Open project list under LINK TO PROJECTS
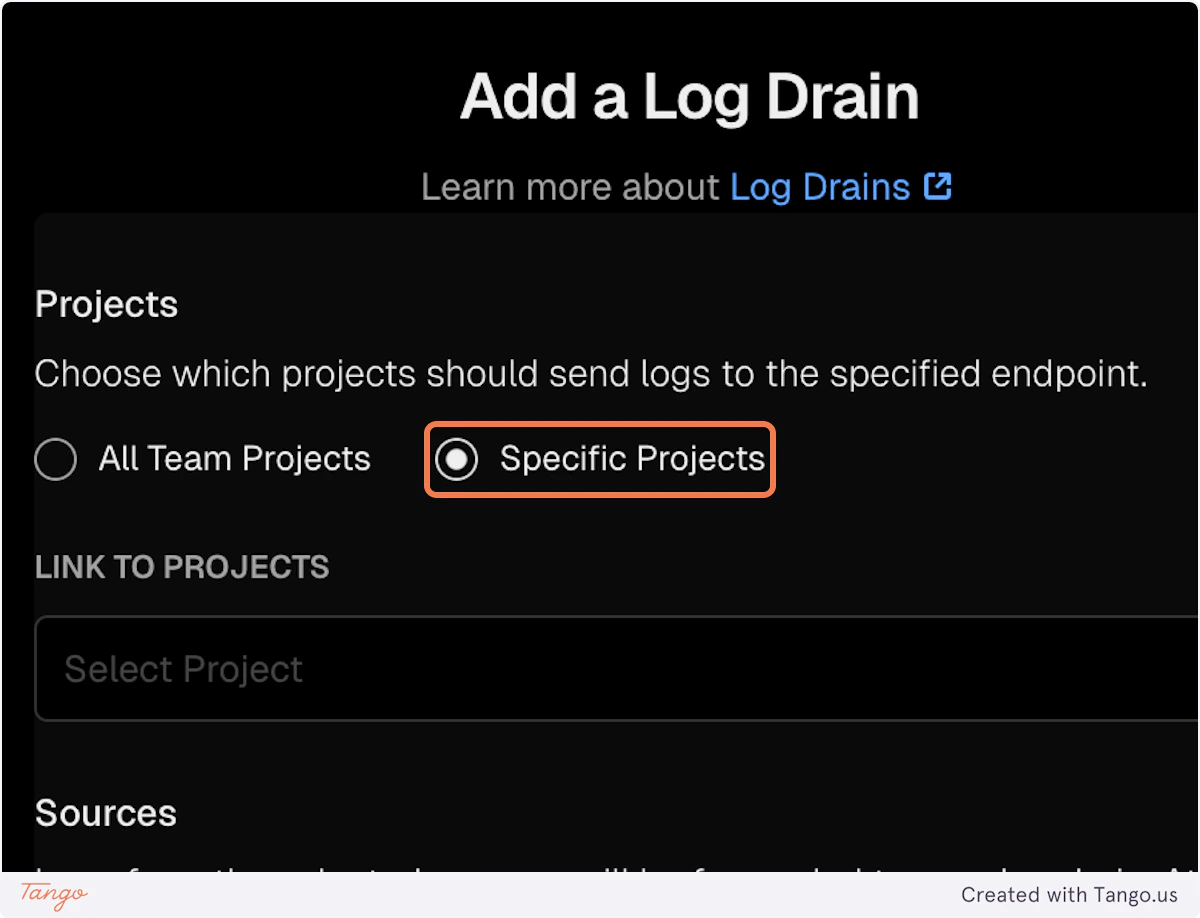The width and height of the screenshot is (1200, 918). pos(600,668)
